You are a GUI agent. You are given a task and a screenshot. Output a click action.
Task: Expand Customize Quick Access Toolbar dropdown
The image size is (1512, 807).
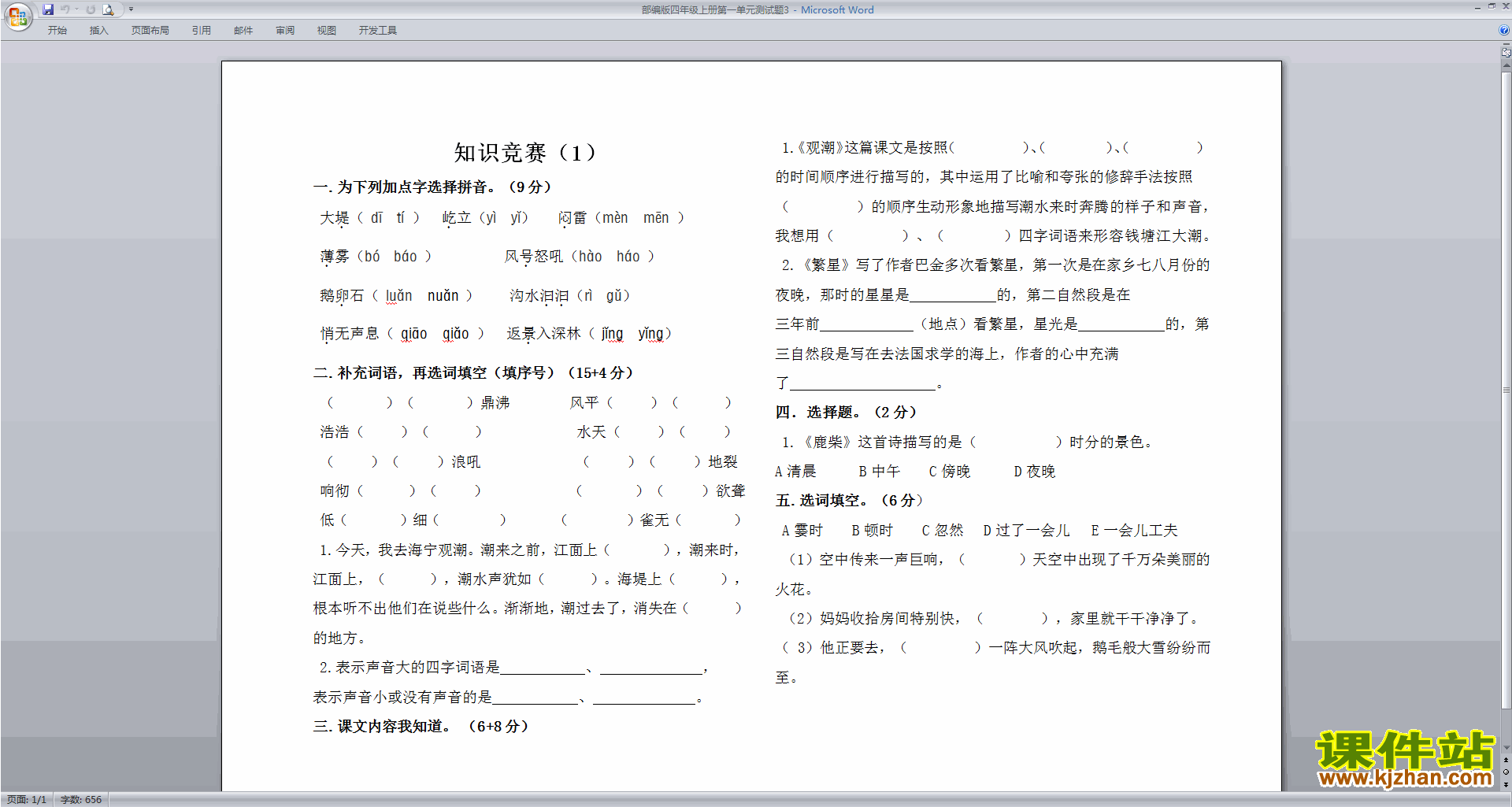(131, 9)
